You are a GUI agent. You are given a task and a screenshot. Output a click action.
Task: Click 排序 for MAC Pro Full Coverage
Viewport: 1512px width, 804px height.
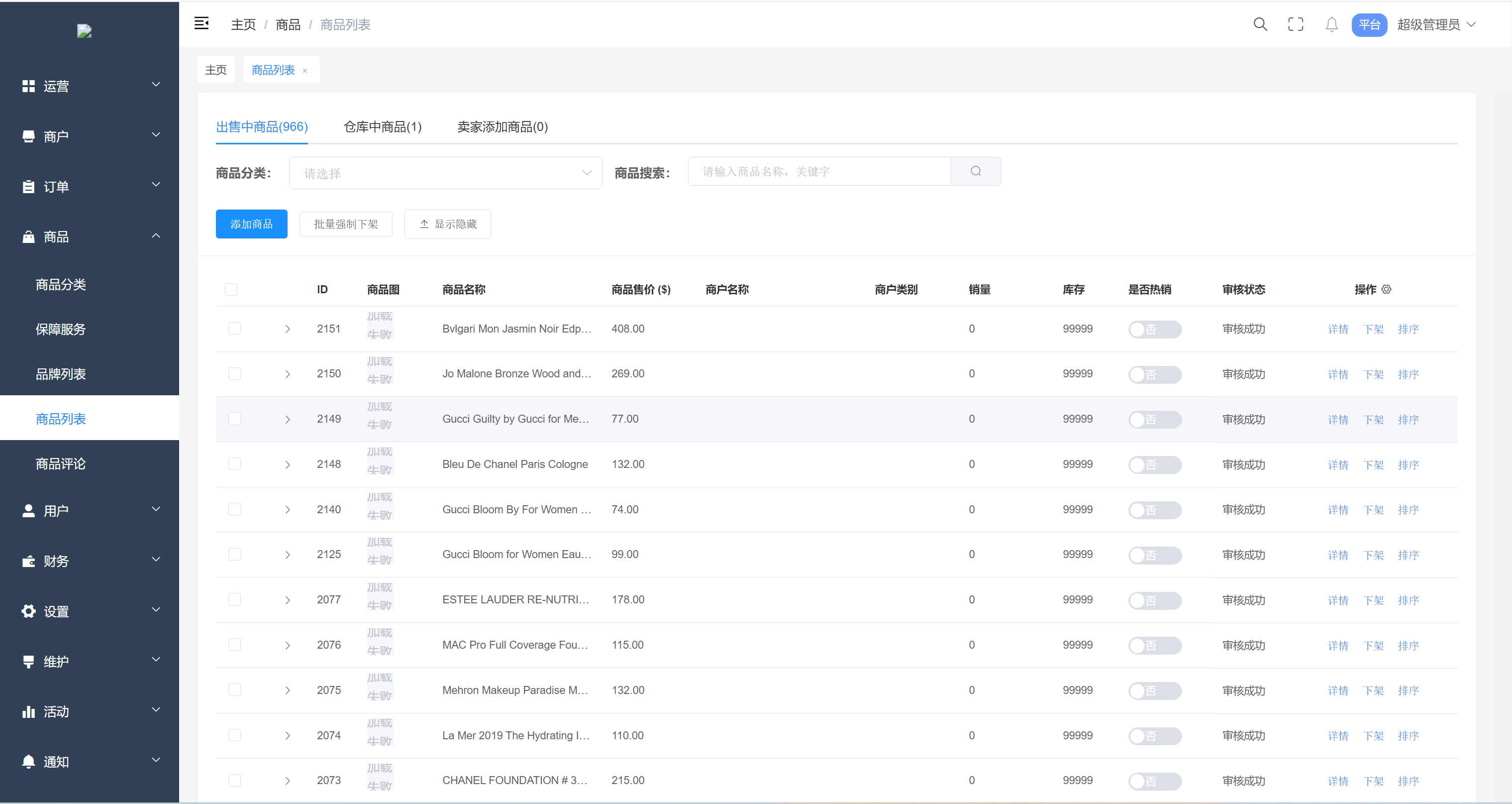click(1409, 646)
